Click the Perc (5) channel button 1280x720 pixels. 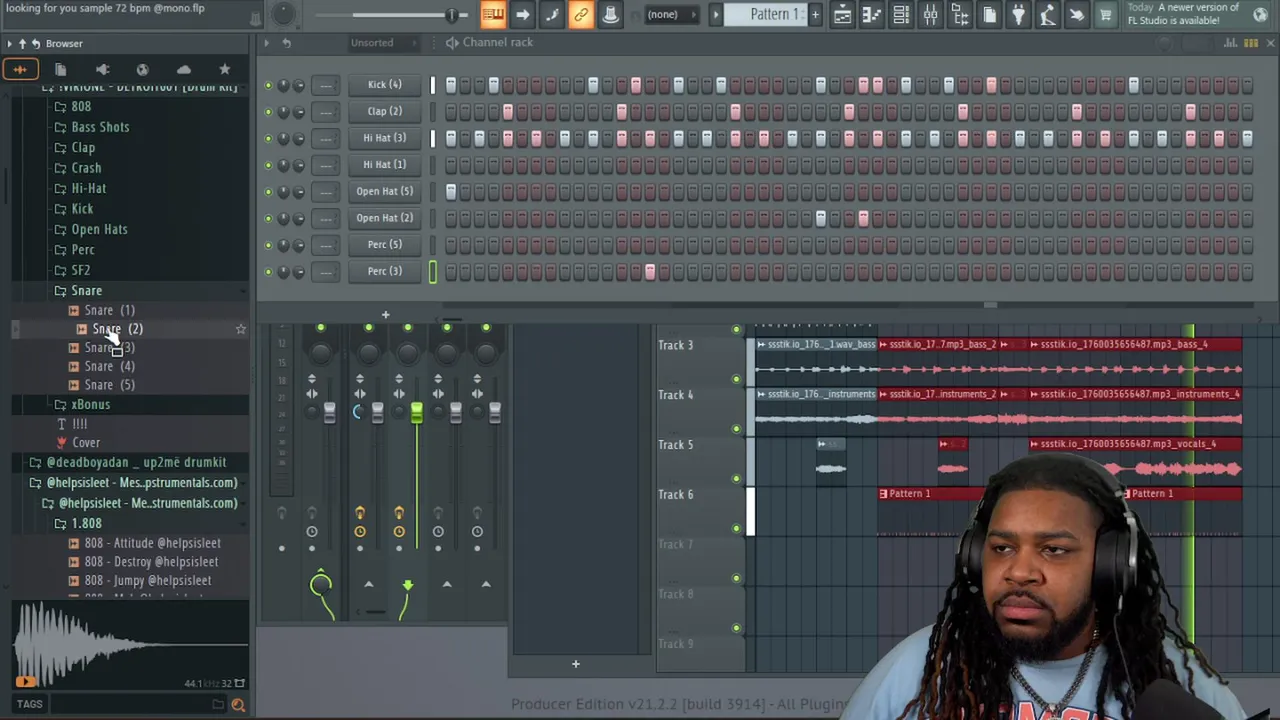(385, 245)
